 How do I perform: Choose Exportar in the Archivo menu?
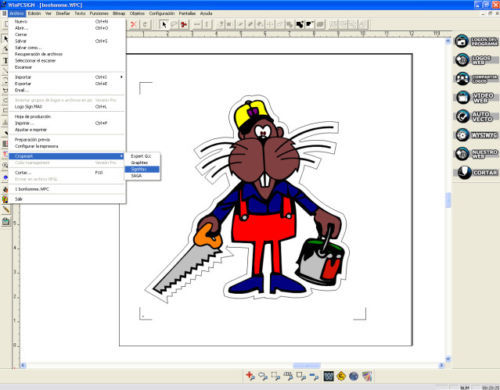click(67, 84)
